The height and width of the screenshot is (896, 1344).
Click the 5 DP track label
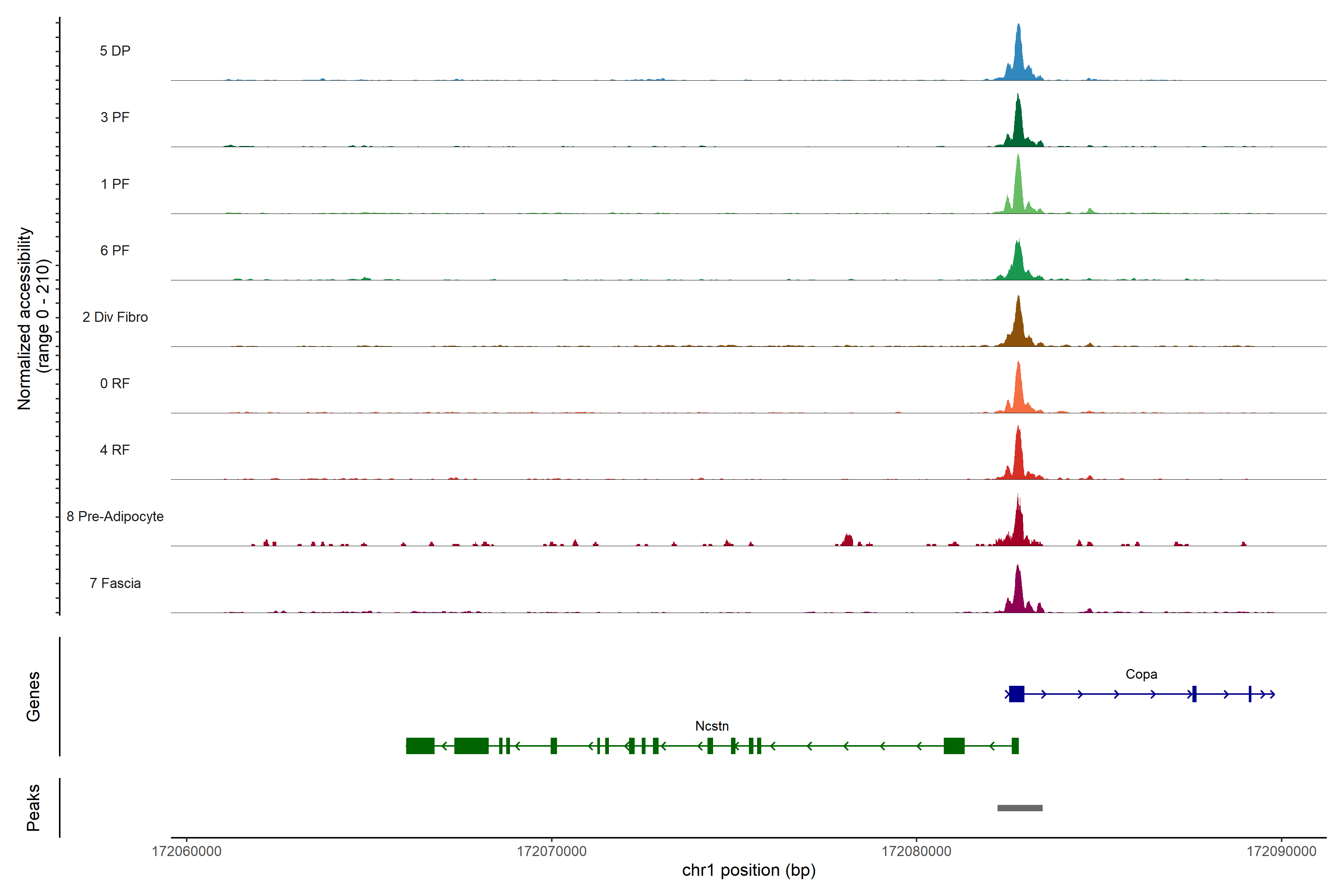click(115, 51)
